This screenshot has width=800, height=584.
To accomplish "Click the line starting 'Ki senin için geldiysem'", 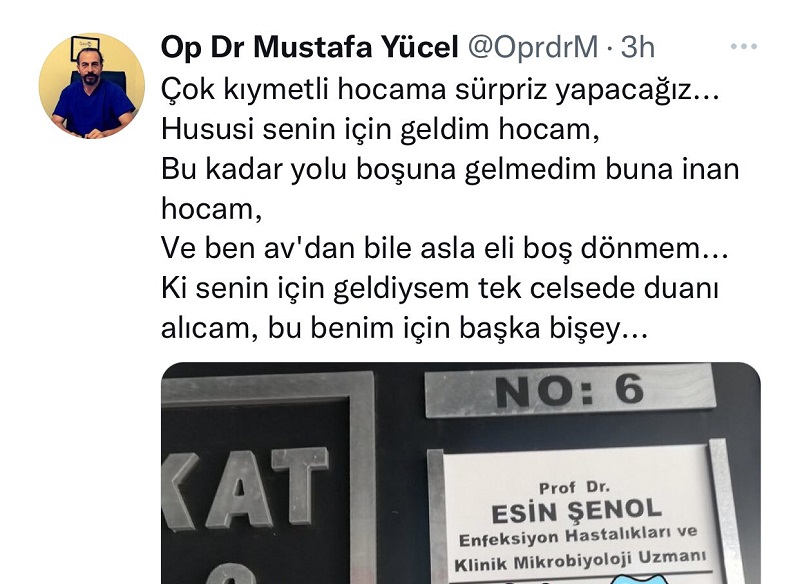I will [x=440, y=288].
